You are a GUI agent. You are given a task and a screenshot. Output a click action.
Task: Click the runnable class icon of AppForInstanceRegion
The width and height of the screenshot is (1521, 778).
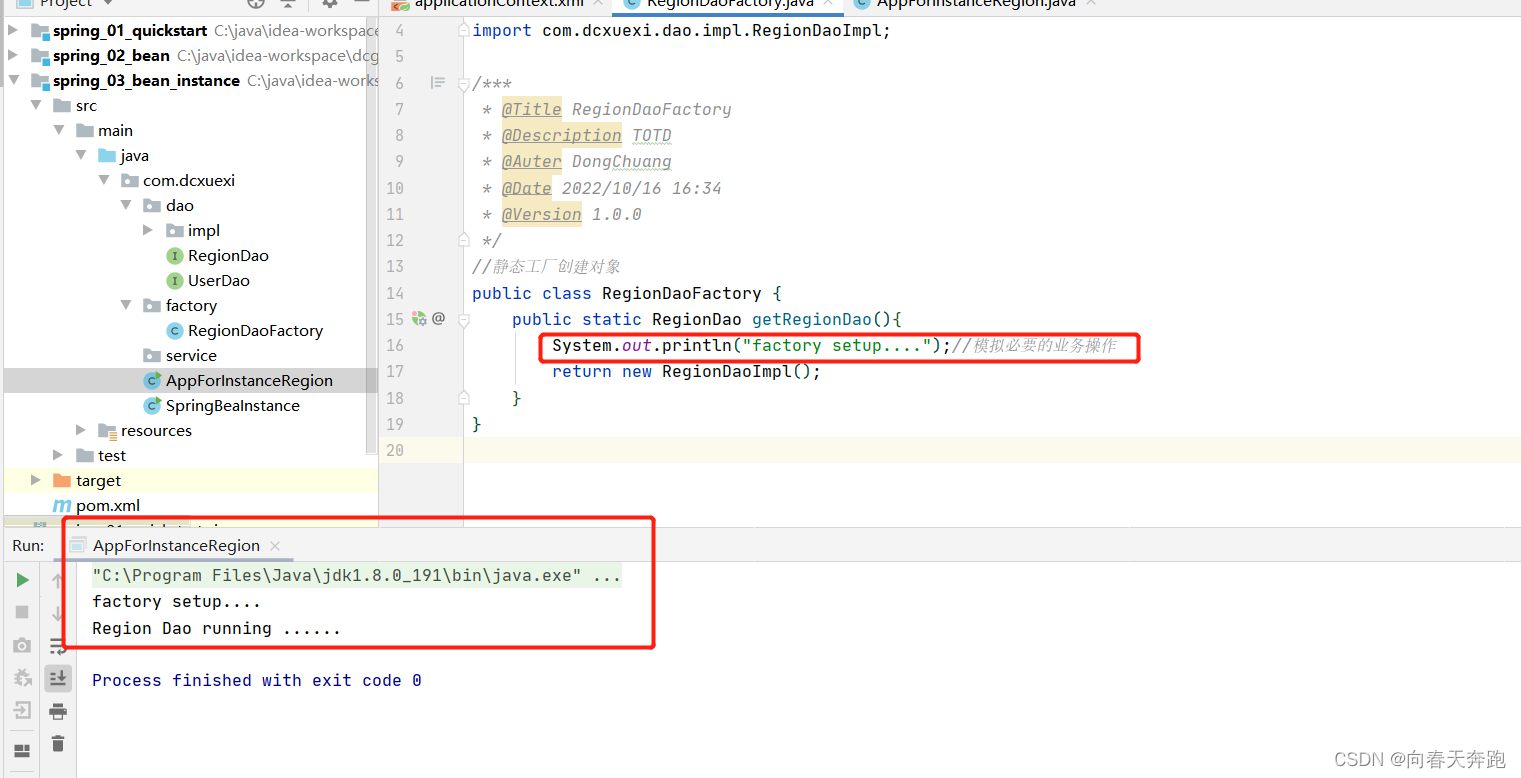(152, 381)
